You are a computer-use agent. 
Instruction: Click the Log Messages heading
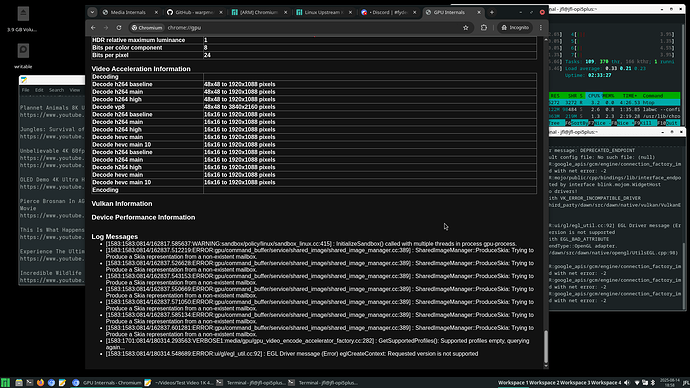(114, 237)
